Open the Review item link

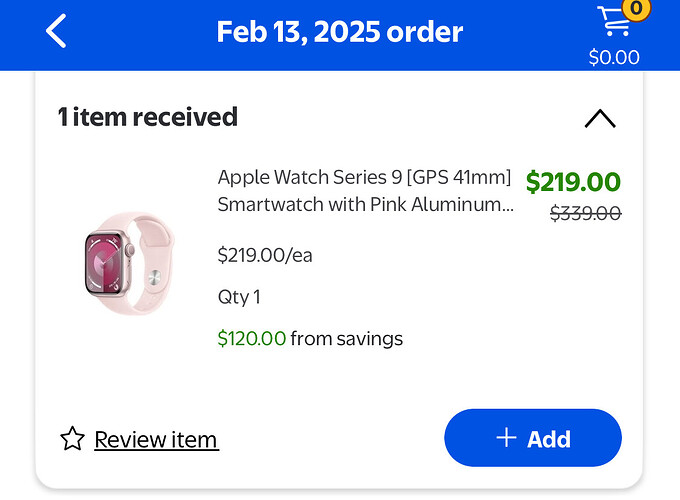157,440
